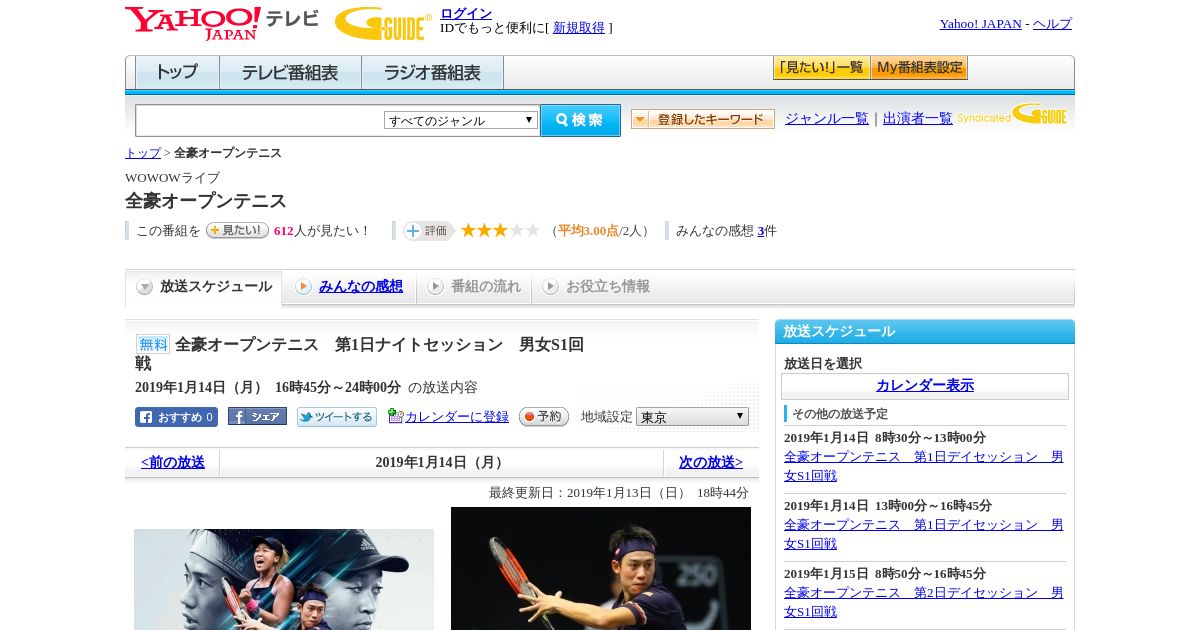Click the 評価 plus button
The height and width of the screenshot is (630, 1200).
click(x=428, y=231)
